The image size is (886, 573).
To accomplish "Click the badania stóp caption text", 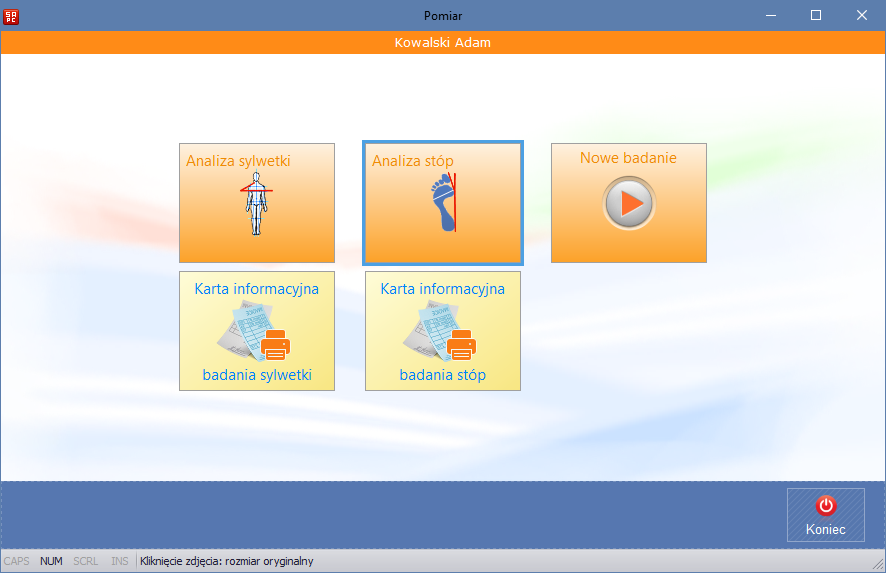I will [x=442, y=375].
